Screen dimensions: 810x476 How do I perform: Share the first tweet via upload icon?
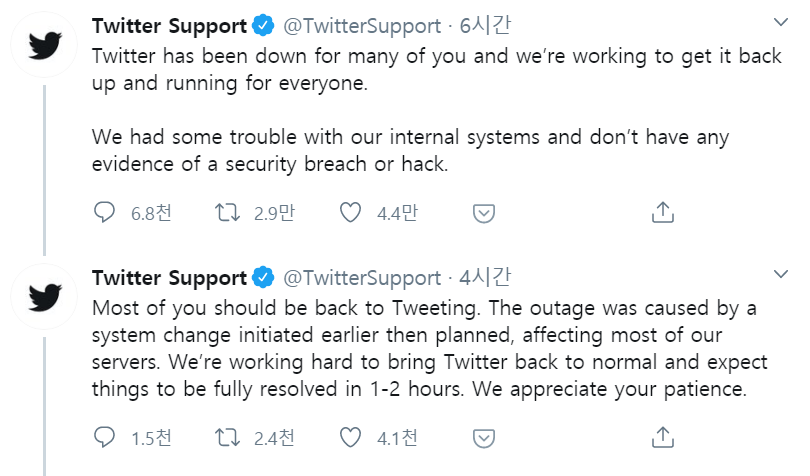click(661, 212)
